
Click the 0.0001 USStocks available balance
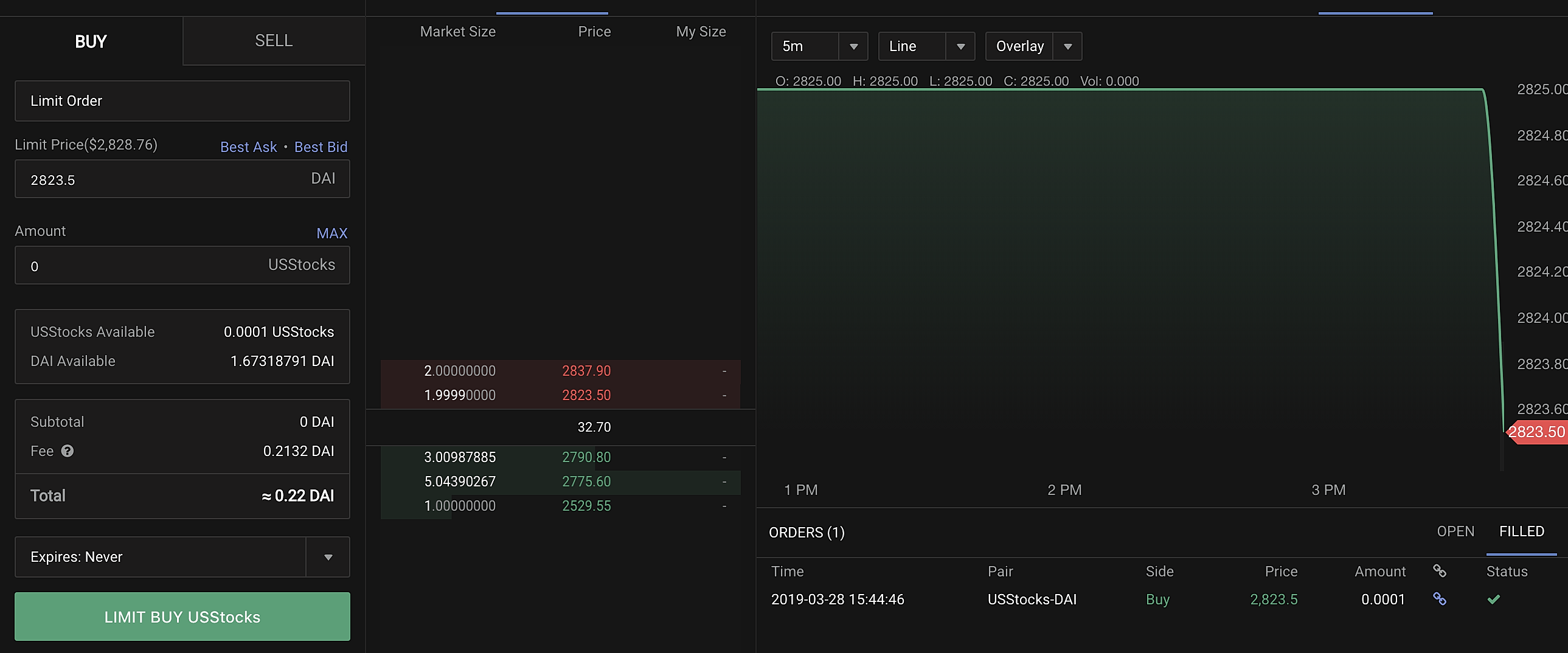pos(279,332)
